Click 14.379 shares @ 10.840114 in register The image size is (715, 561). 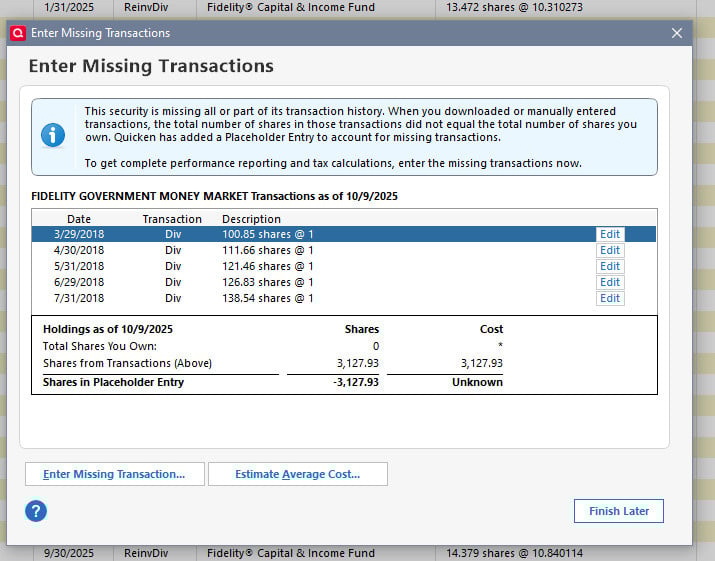[514, 553]
